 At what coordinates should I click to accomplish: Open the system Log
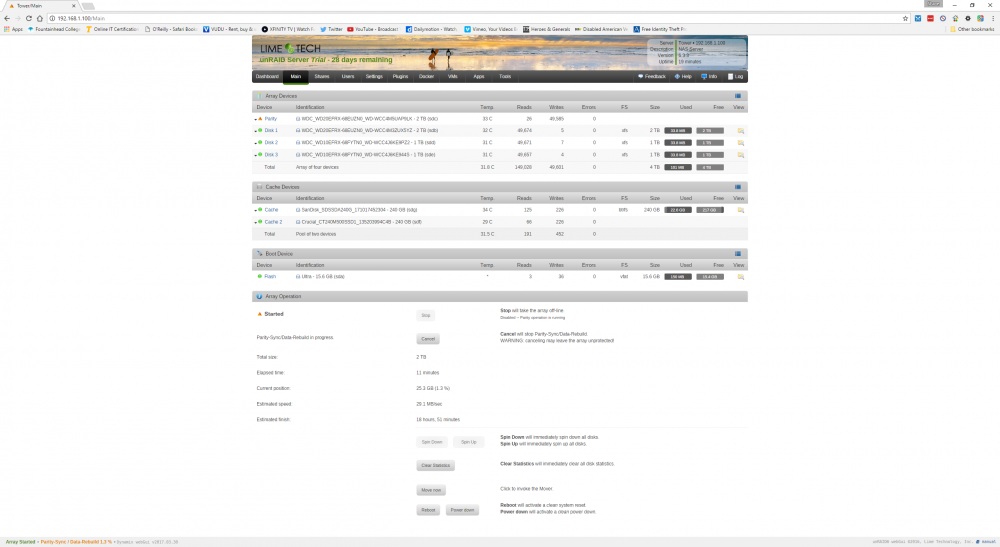click(735, 77)
